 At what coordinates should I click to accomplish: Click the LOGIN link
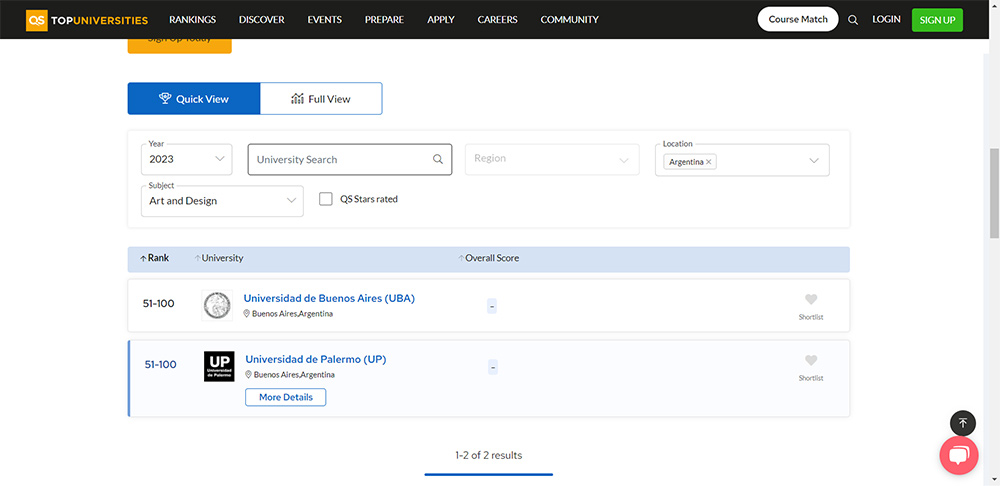coord(886,20)
